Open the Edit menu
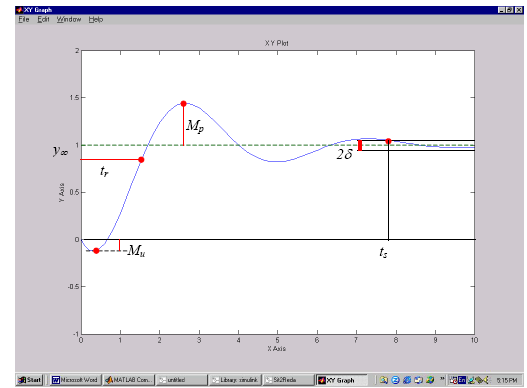 (x=43, y=20)
